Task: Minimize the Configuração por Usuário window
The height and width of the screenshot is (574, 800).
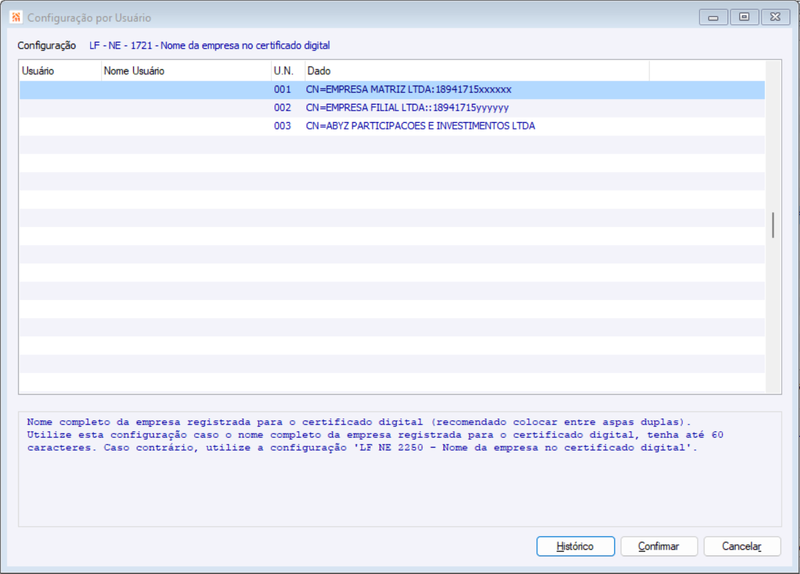Action: [713, 17]
